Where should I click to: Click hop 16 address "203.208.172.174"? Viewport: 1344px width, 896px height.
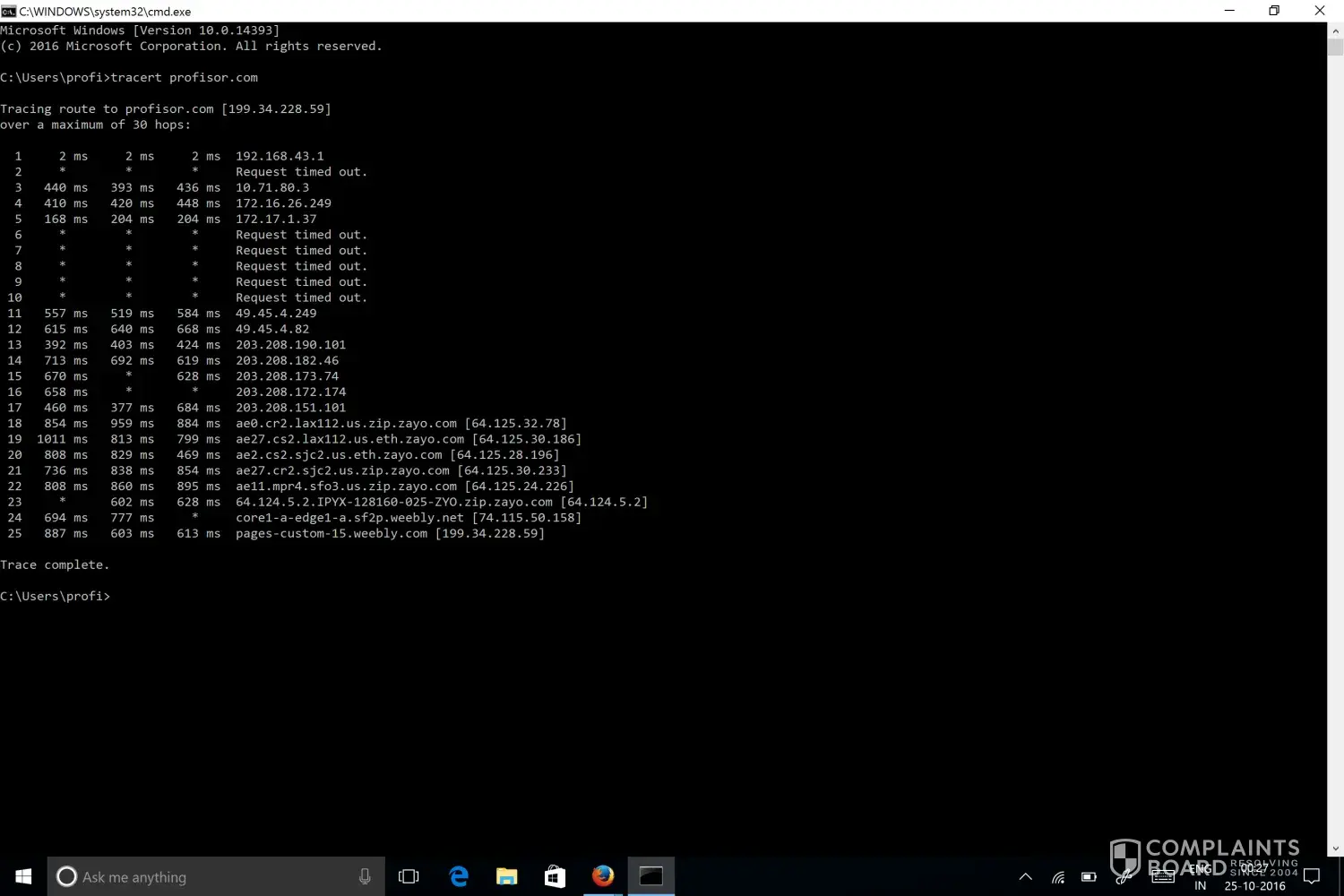coord(290,392)
